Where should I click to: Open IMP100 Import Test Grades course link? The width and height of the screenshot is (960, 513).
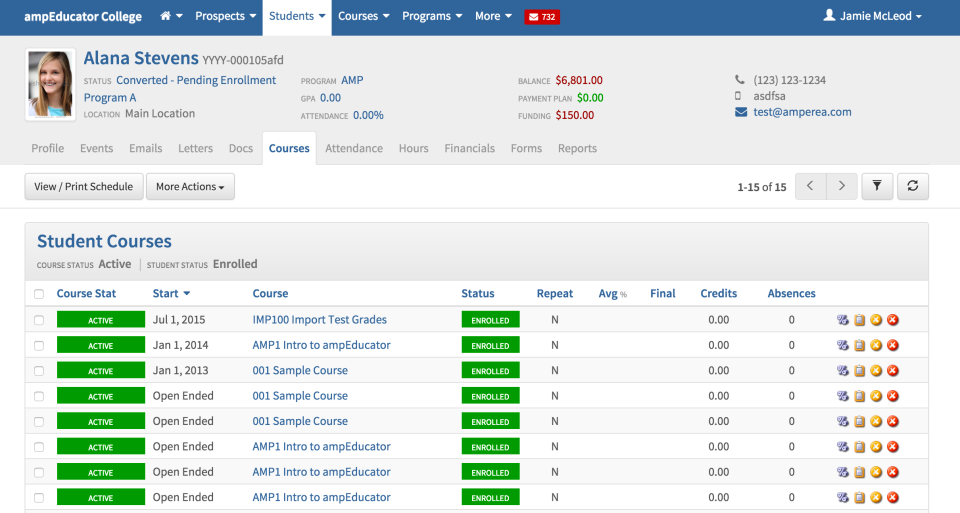(x=320, y=320)
